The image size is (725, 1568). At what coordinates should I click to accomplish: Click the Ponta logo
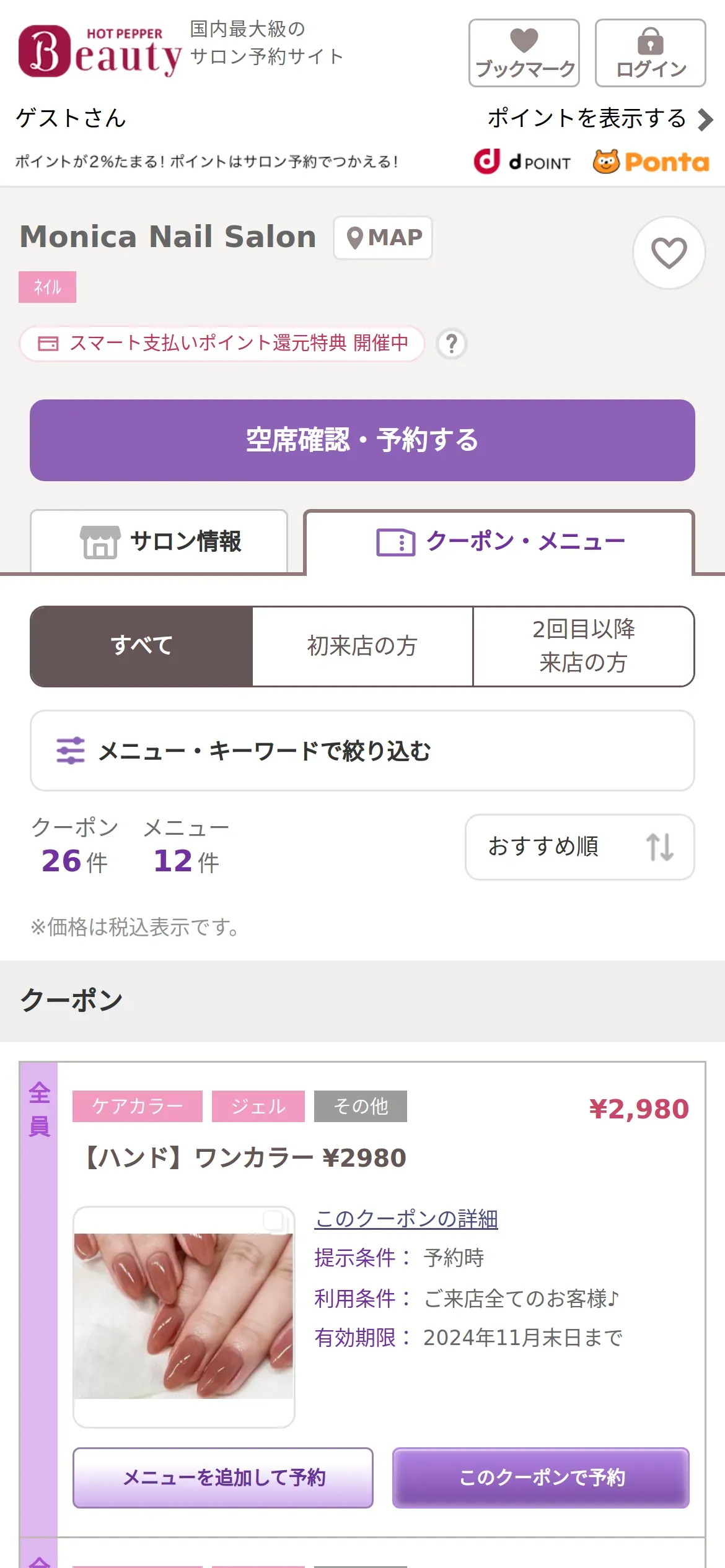pyautogui.click(x=651, y=162)
